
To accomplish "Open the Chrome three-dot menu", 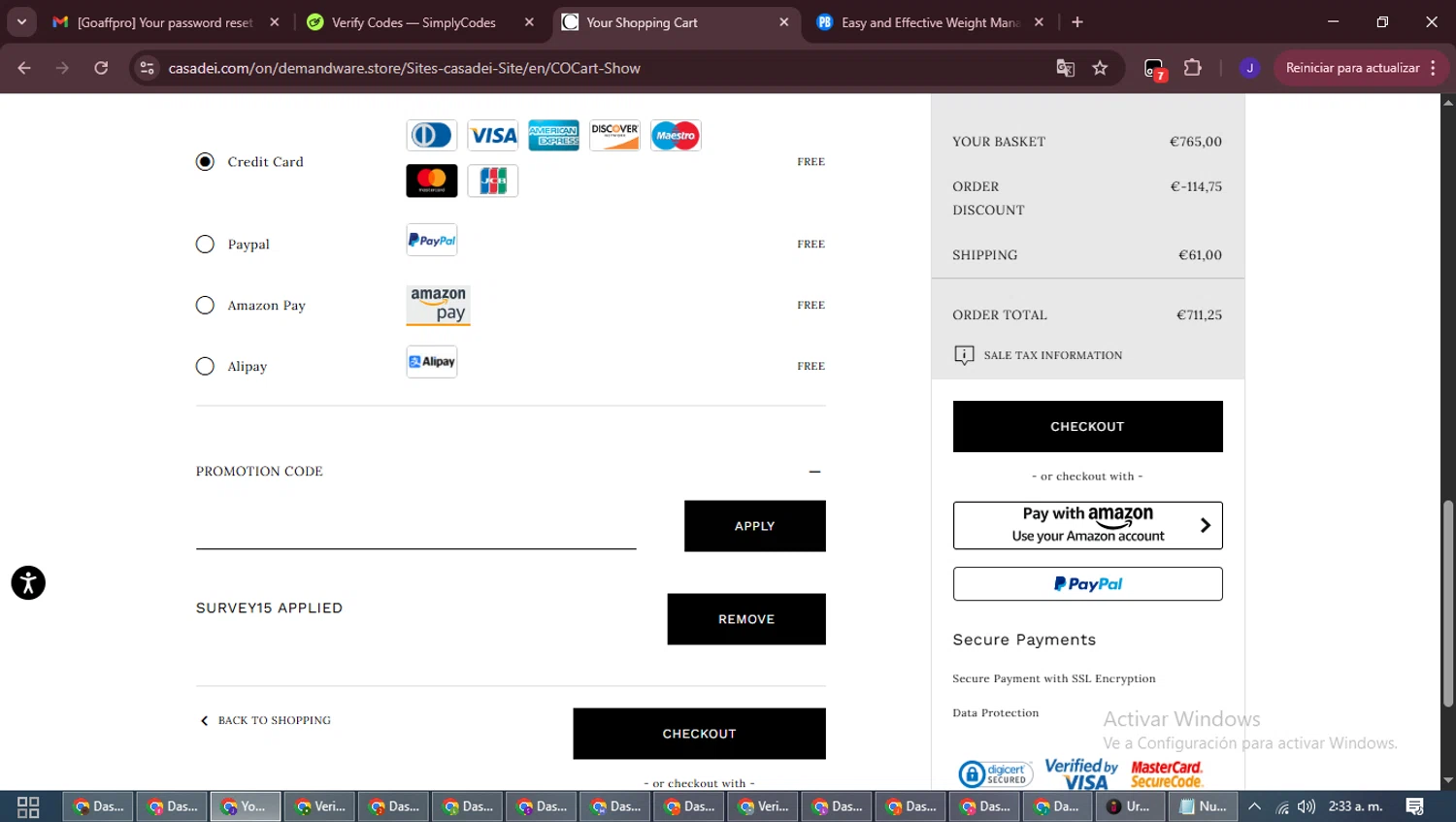I will tap(1434, 68).
